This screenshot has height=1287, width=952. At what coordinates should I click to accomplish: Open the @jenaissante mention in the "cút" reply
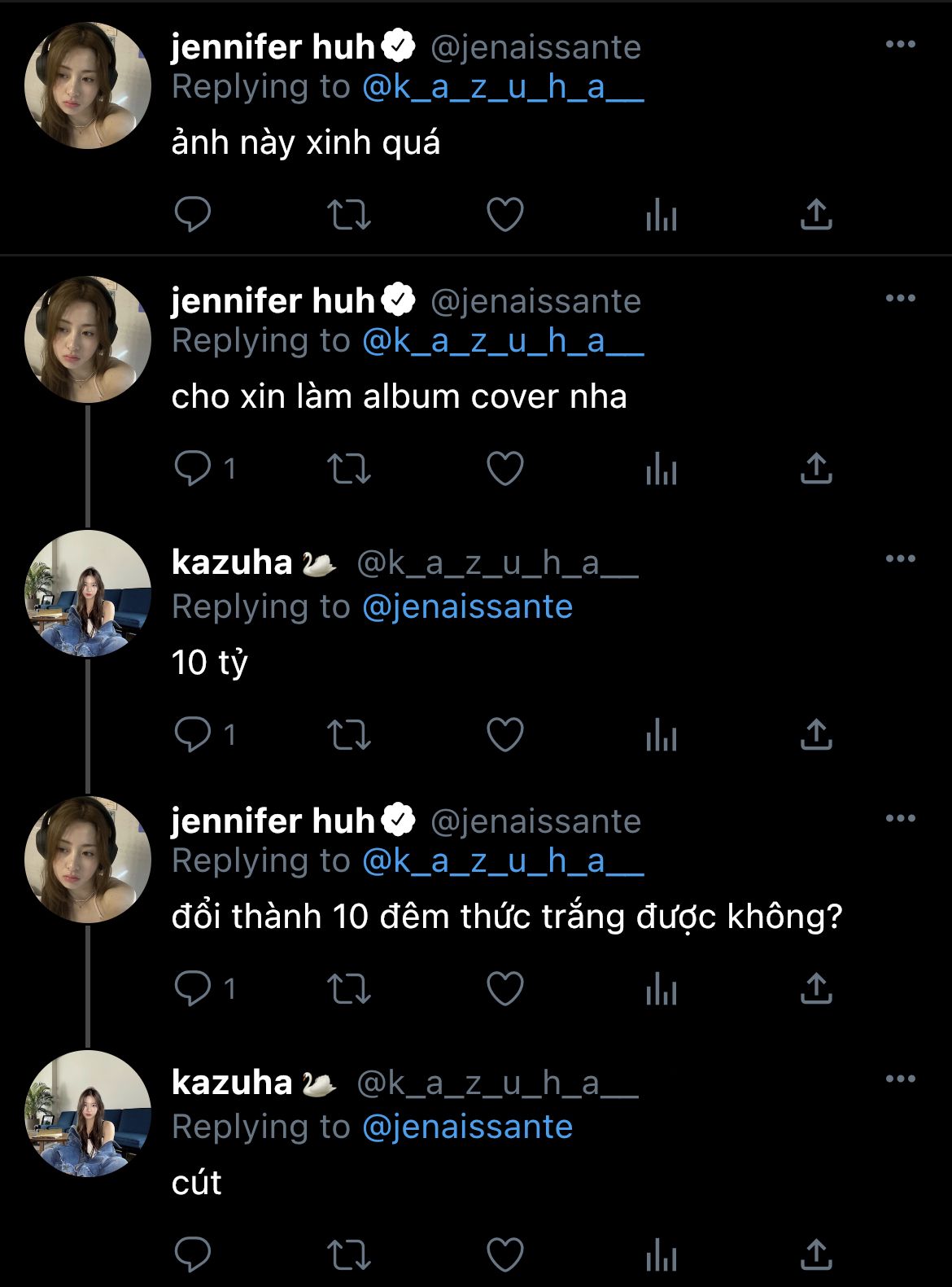[467, 1127]
